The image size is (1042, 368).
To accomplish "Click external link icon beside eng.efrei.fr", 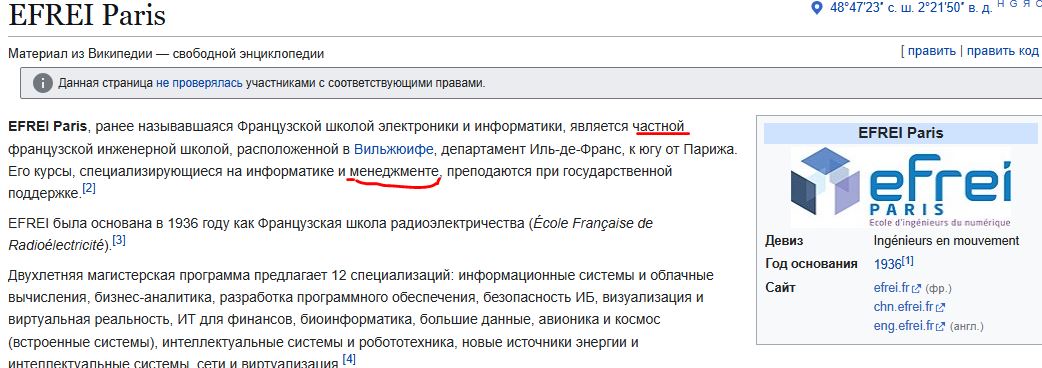I will 940,327.
